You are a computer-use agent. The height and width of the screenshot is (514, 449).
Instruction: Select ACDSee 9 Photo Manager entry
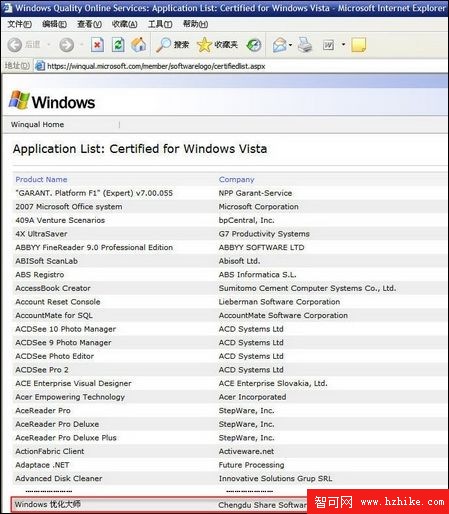click(63, 343)
